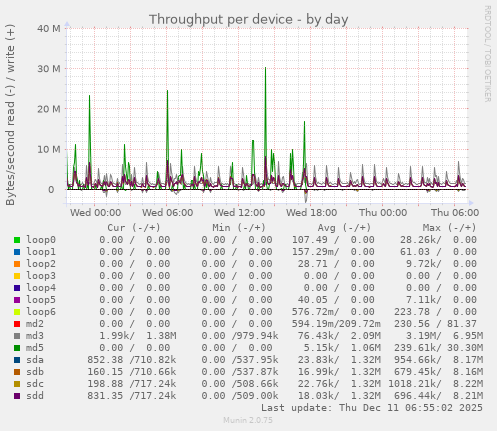Click the sdd purple legend color swatch
This screenshot has width=497, height=431.
coord(17,396)
